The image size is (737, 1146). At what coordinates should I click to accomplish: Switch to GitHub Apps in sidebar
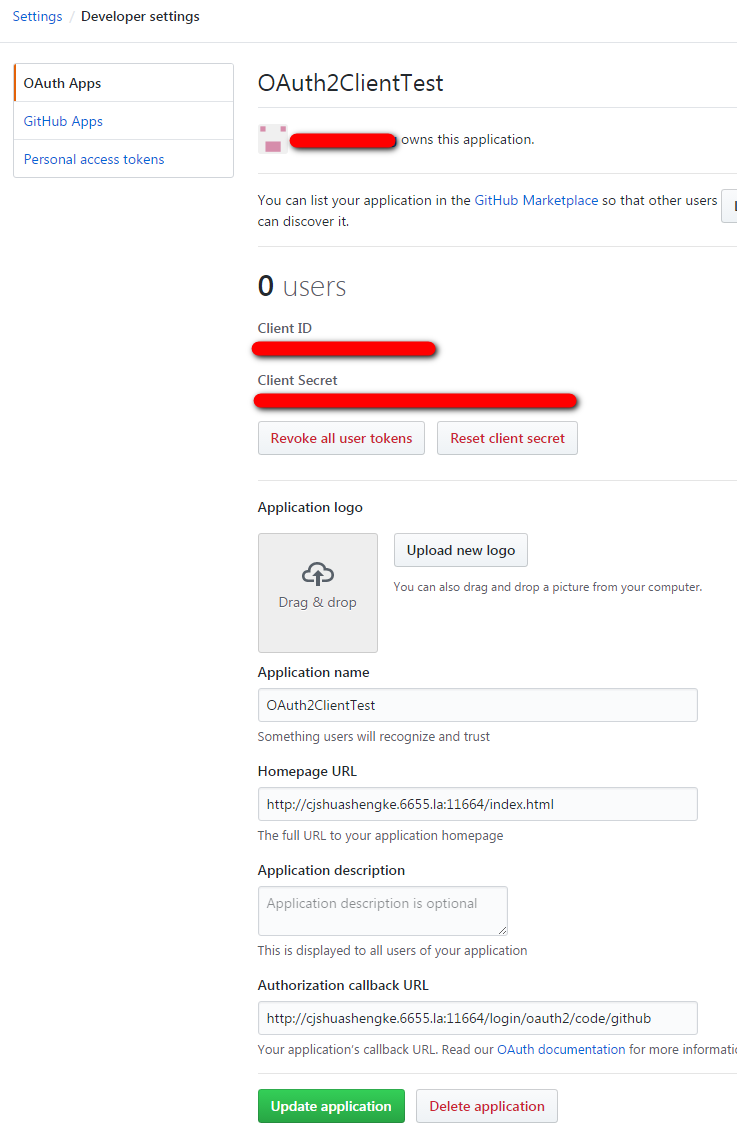point(63,121)
